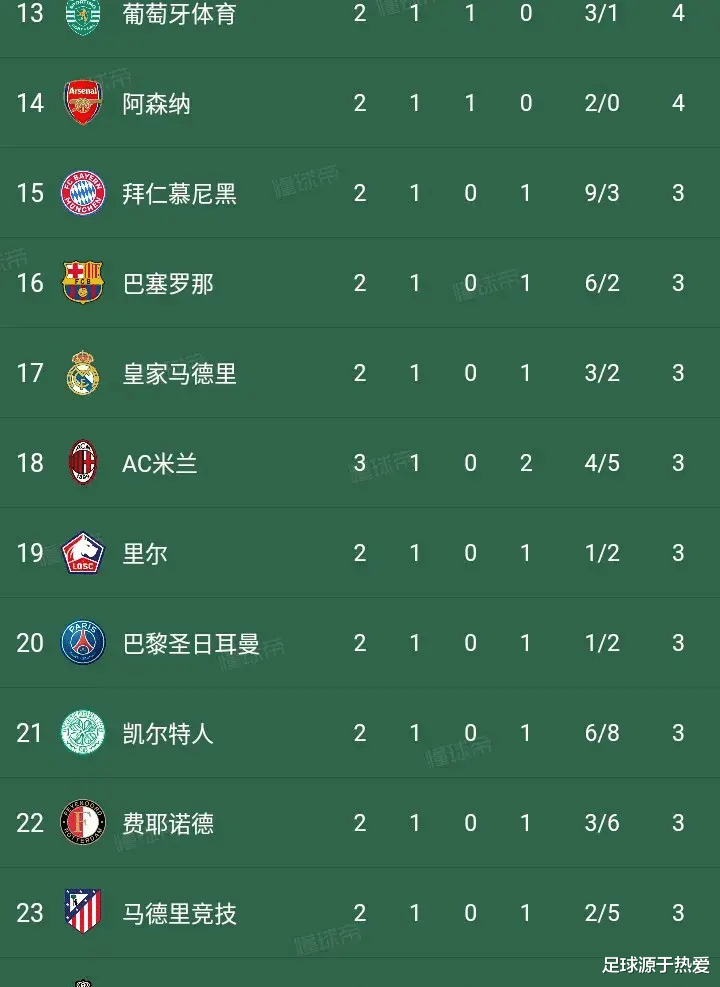Viewport: 720px width, 987px height.
Task: Open the AC Milan badge
Action: tap(83, 463)
